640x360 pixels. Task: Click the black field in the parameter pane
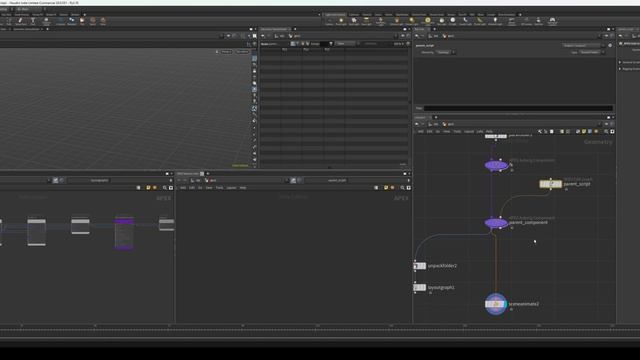(518, 108)
